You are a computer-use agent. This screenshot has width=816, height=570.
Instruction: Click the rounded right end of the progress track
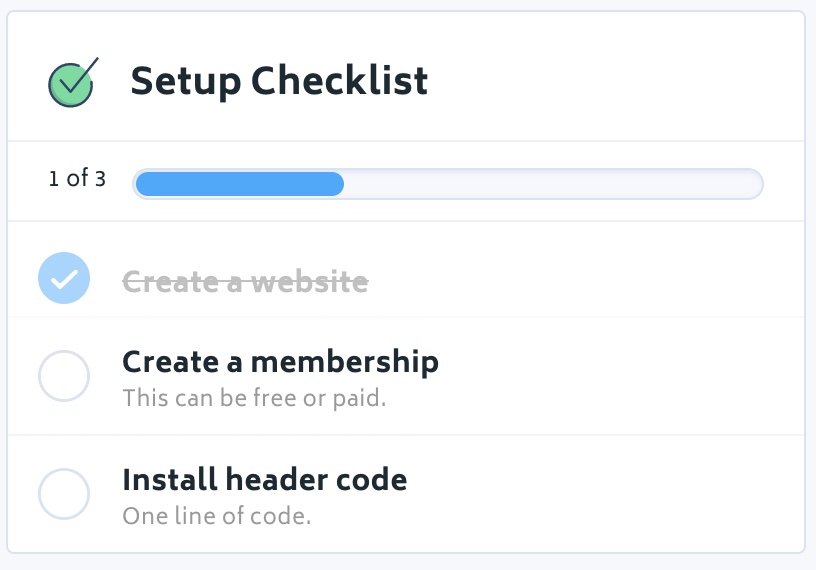click(750, 184)
